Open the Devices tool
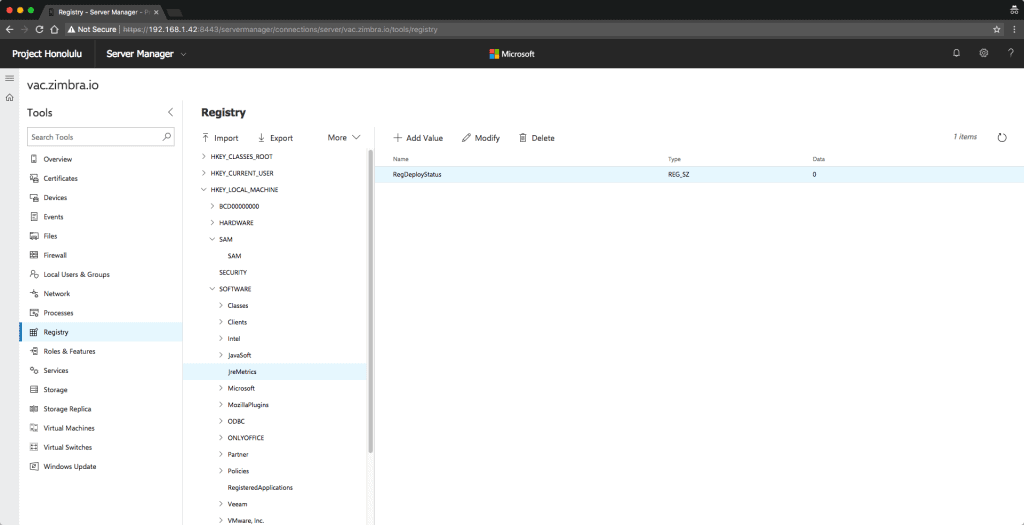This screenshot has height=525, width=1024. tap(55, 197)
